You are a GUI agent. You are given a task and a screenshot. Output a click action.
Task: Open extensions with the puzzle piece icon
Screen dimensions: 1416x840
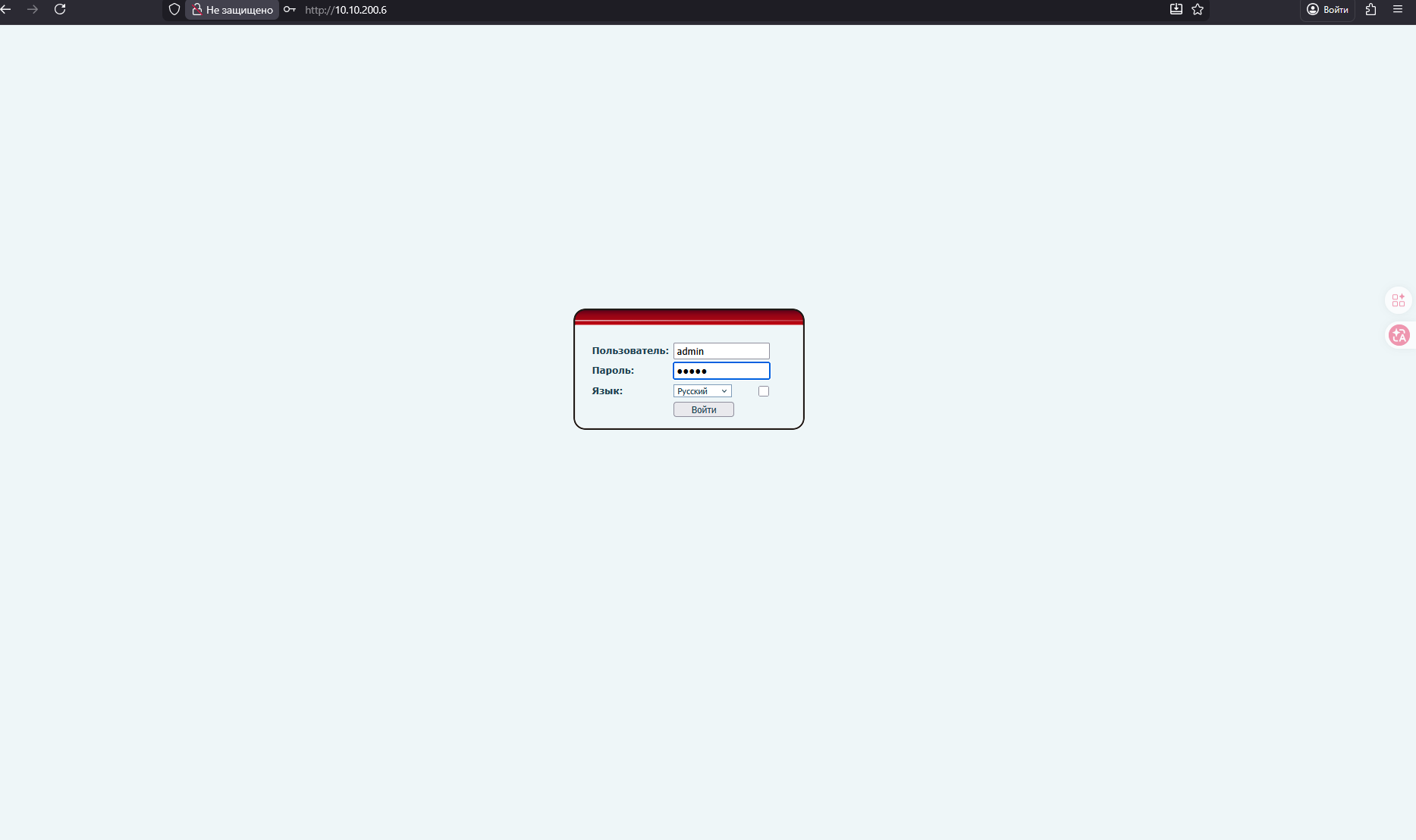click(1370, 10)
